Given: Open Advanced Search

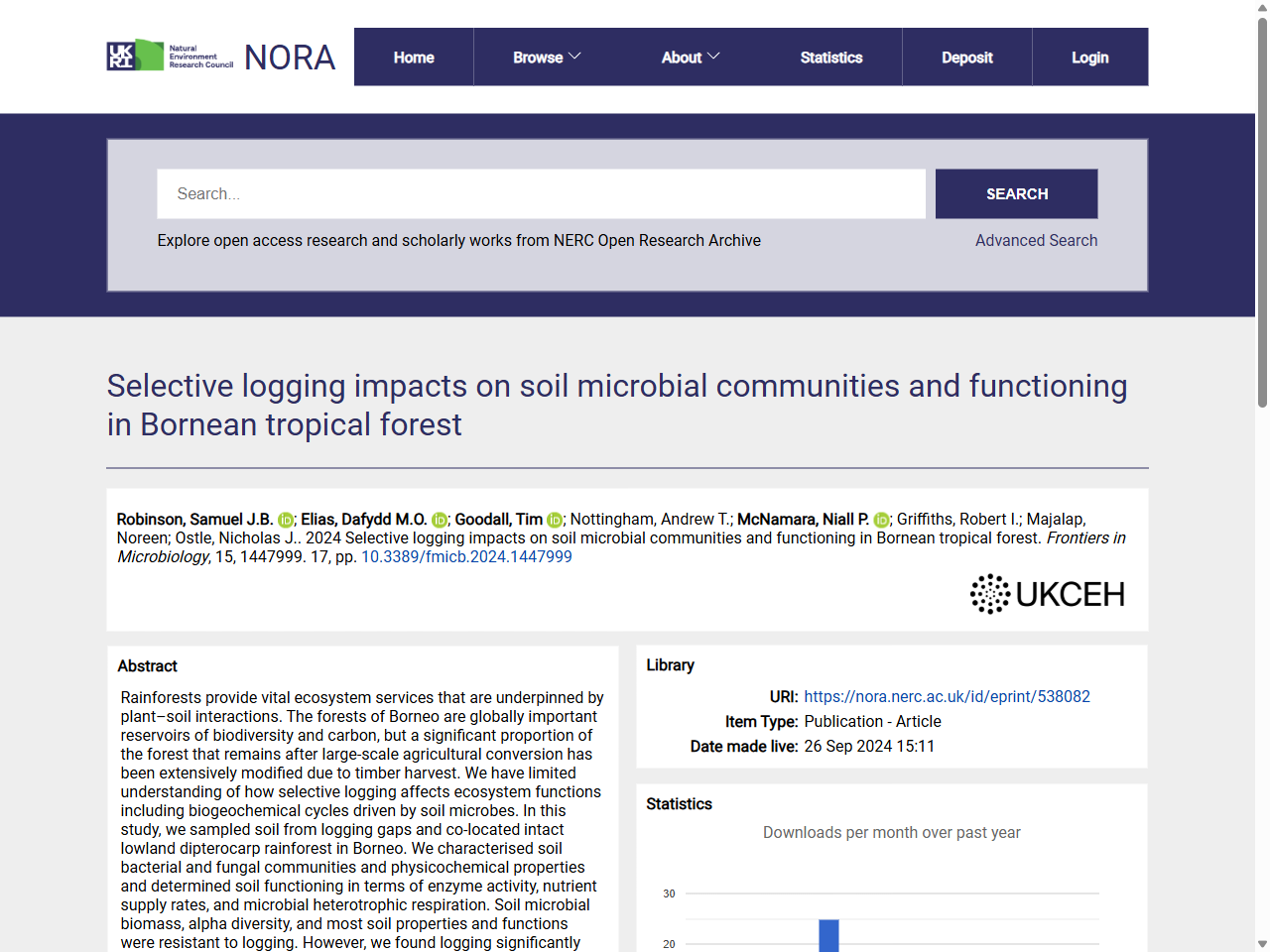Looking at the screenshot, I should point(1036,240).
